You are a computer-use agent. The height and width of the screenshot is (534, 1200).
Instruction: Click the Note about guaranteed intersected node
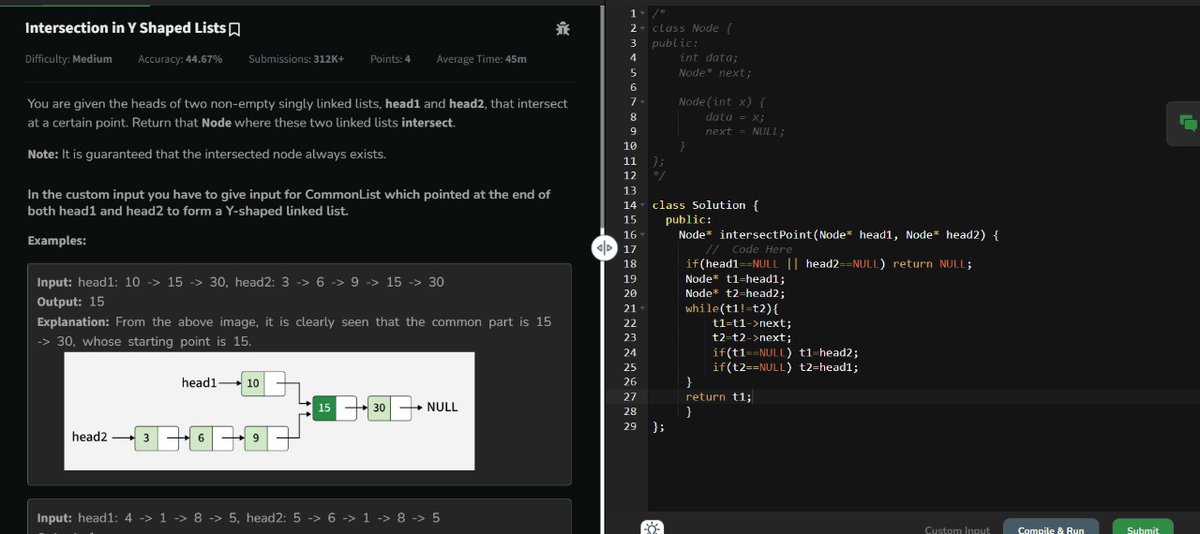coord(207,155)
